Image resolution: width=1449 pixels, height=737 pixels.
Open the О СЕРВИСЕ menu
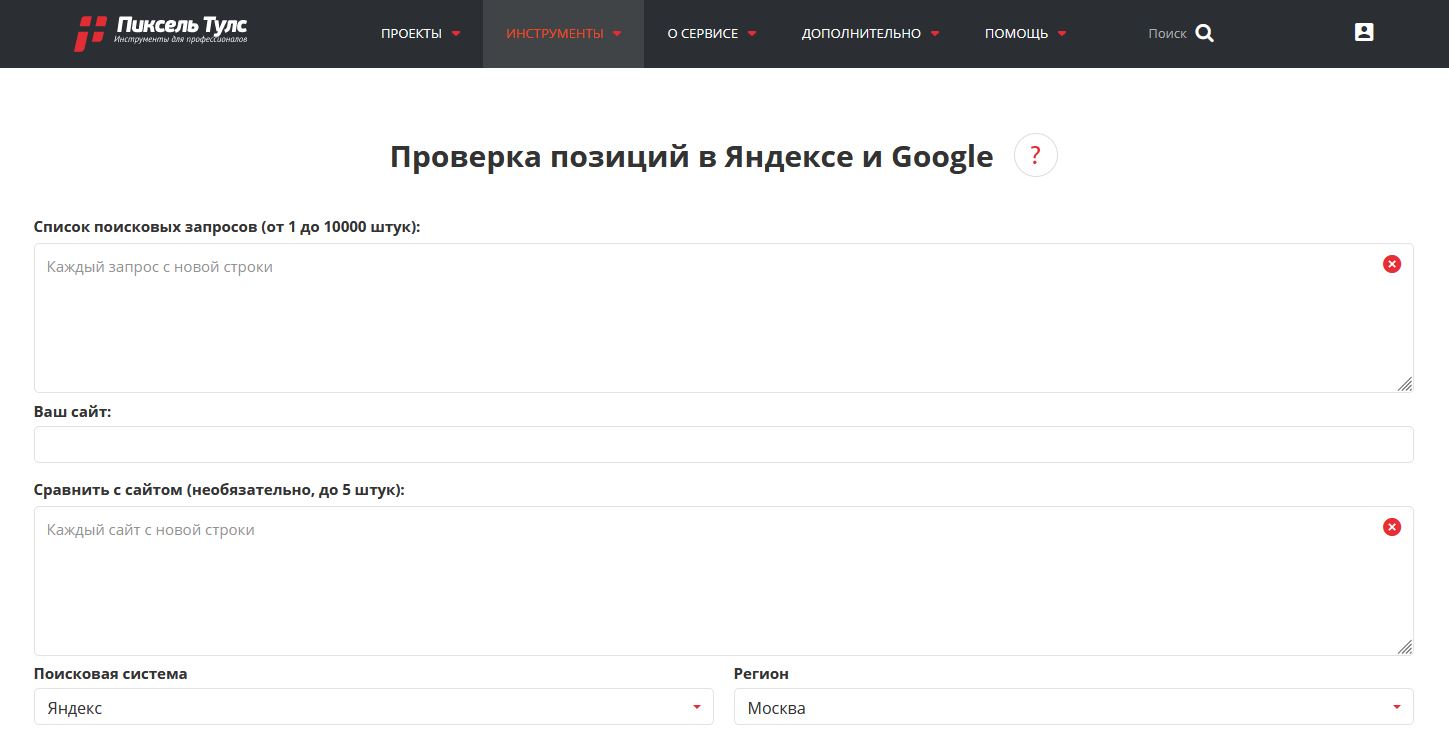711,34
